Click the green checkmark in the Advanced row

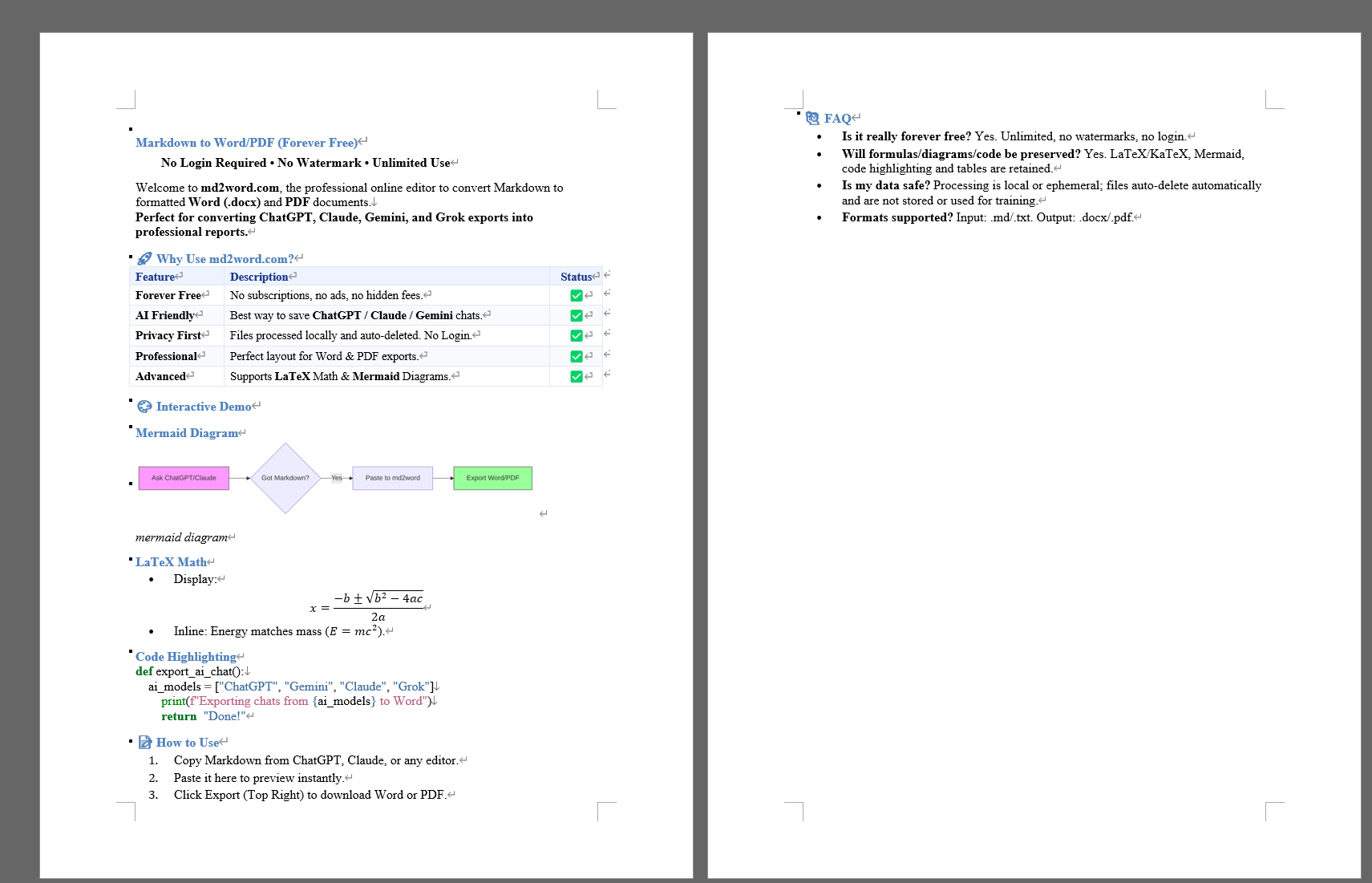[575, 376]
